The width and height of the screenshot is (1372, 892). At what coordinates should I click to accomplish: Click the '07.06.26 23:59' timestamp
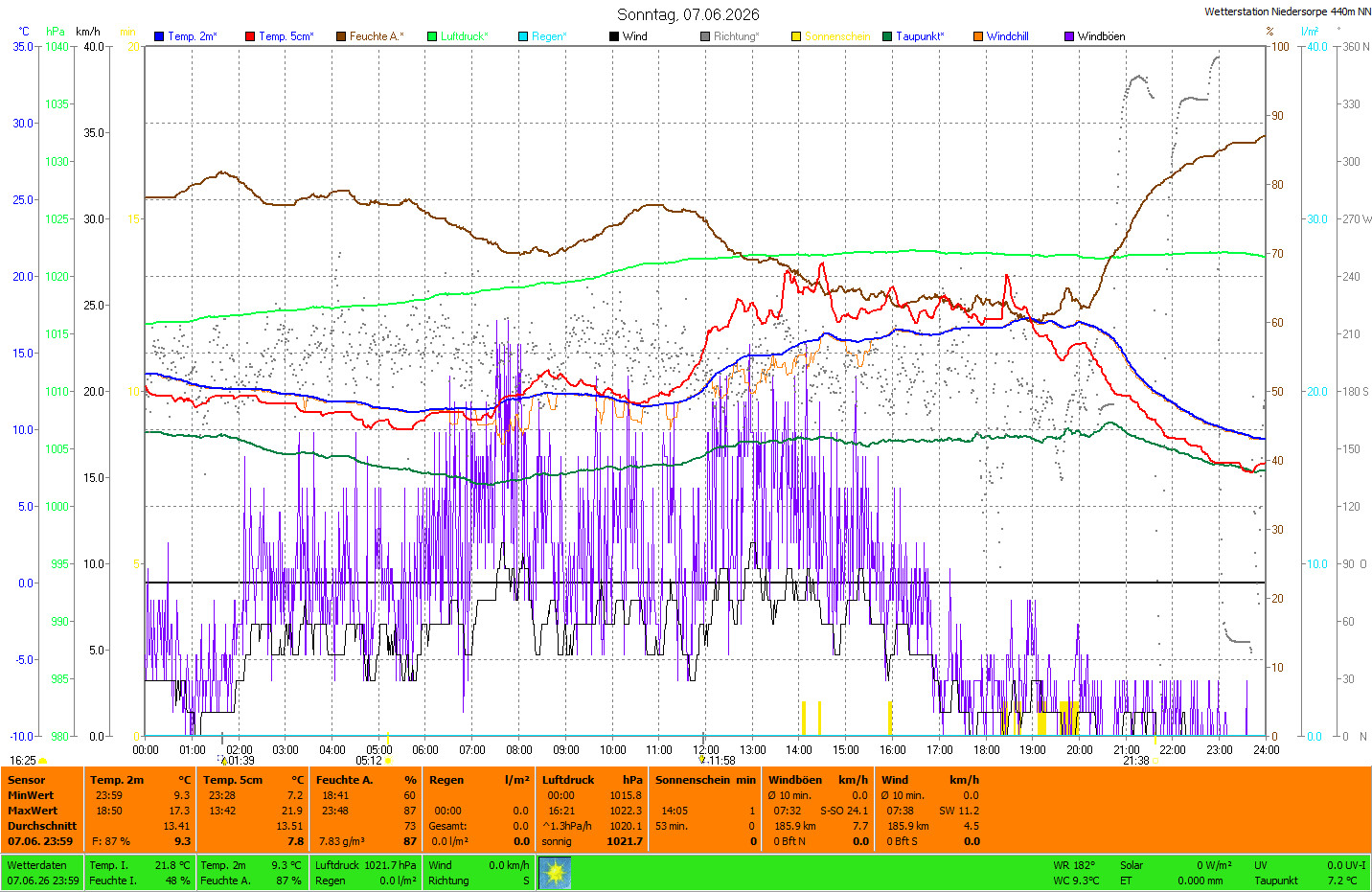click(x=43, y=881)
